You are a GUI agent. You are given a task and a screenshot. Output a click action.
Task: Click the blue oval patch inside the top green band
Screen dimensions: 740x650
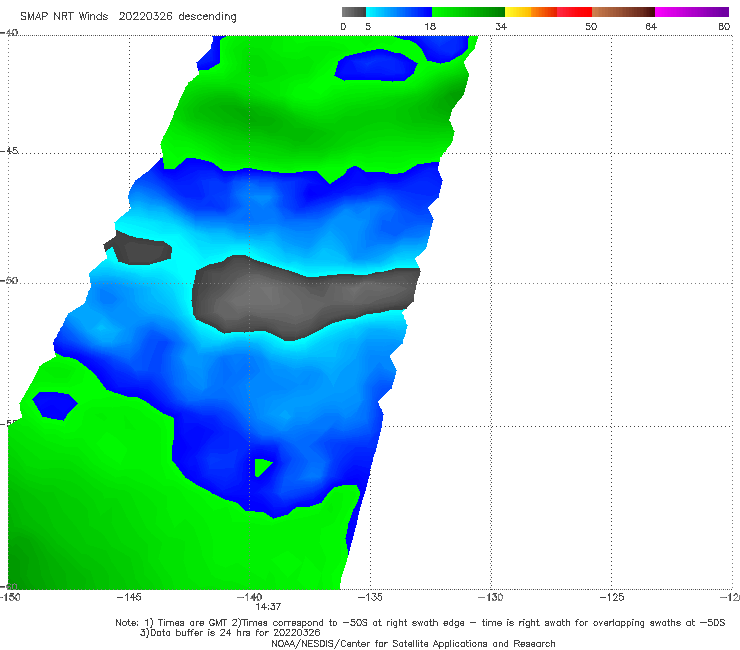click(376, 66)
